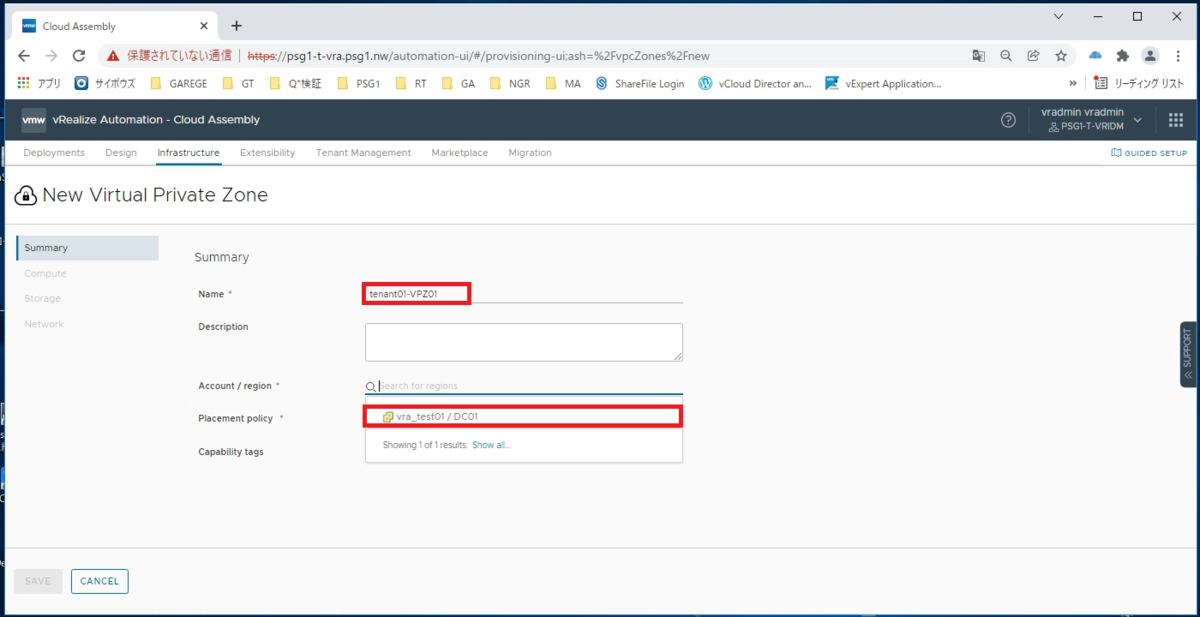Open the PSG1 bookmark folder
The image size is (1200, 617).
pos(360,84)
